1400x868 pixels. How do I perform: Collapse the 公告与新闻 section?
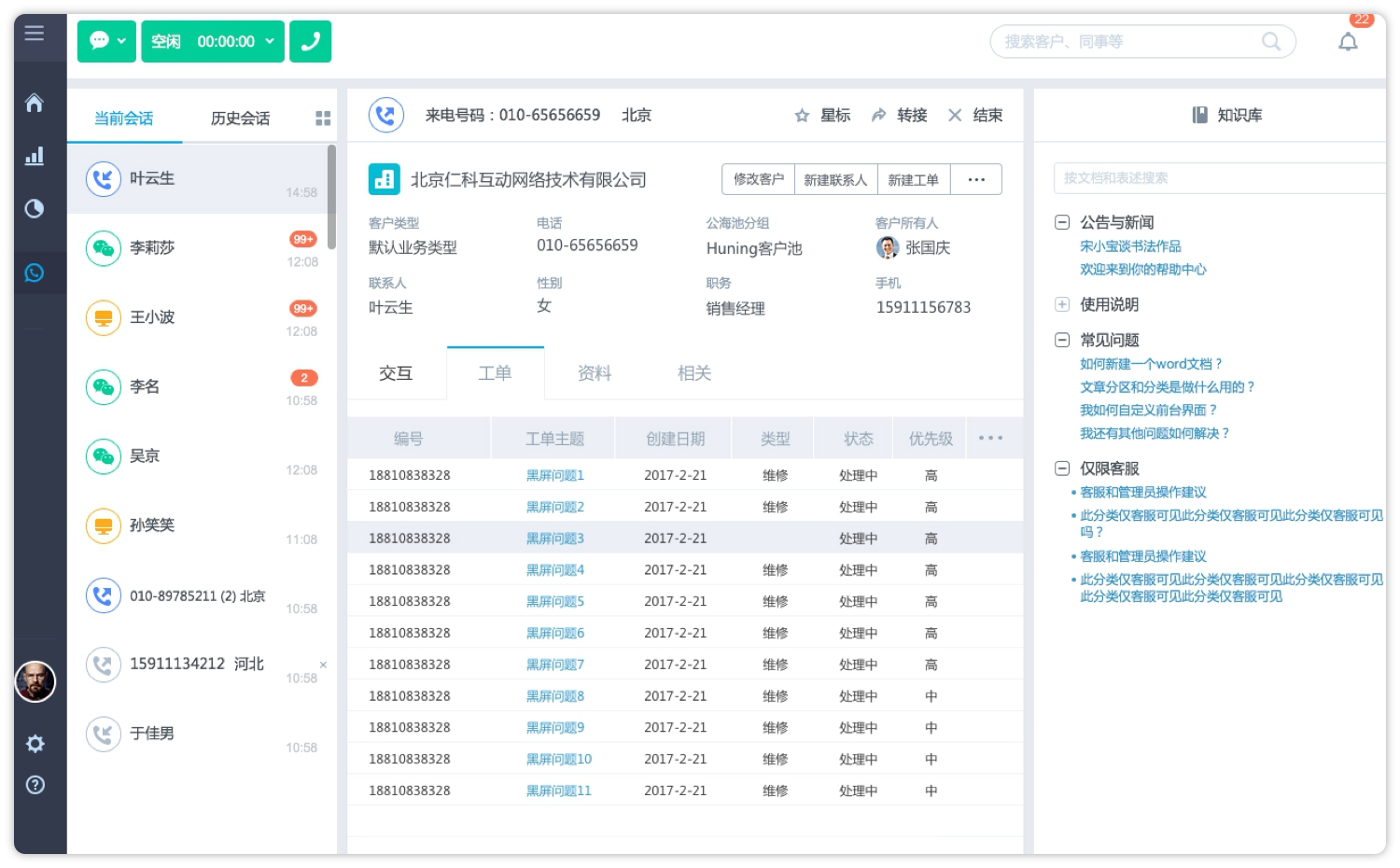[1062, 222]
